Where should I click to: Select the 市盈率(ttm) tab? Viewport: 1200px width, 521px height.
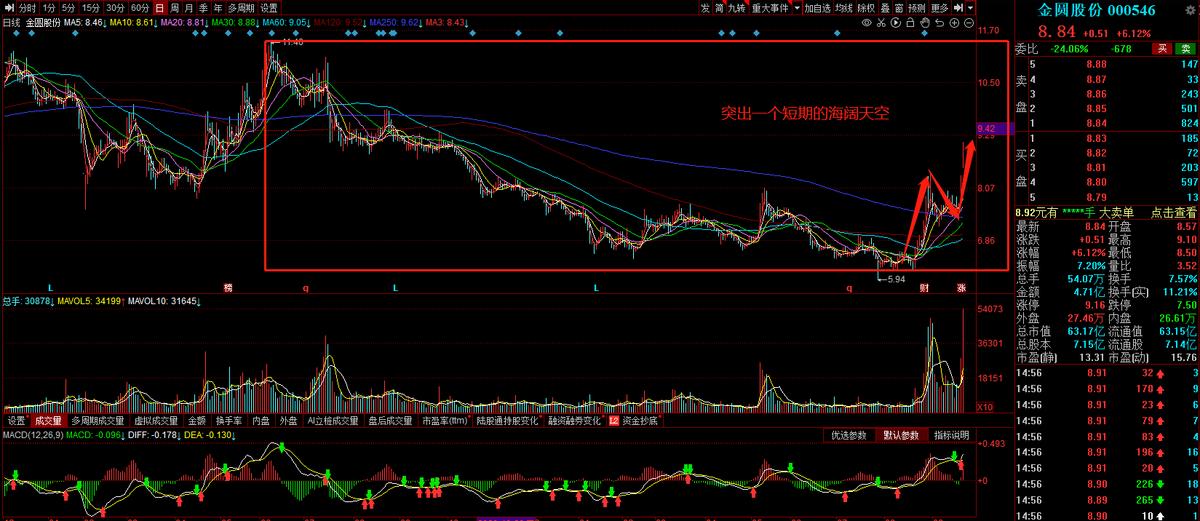pos(445,421)
